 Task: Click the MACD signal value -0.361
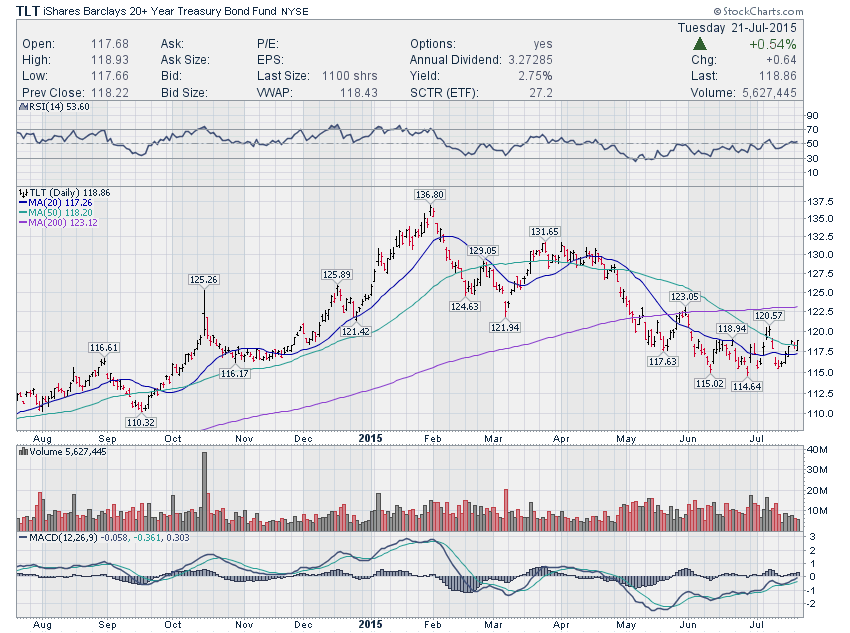[147, 538]
